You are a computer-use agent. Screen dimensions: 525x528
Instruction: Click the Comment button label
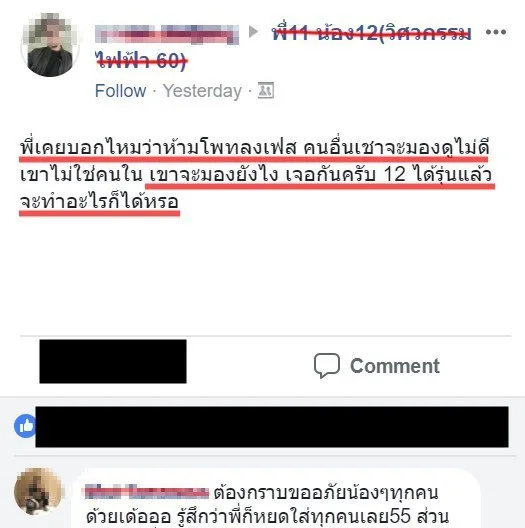point(395,366)
